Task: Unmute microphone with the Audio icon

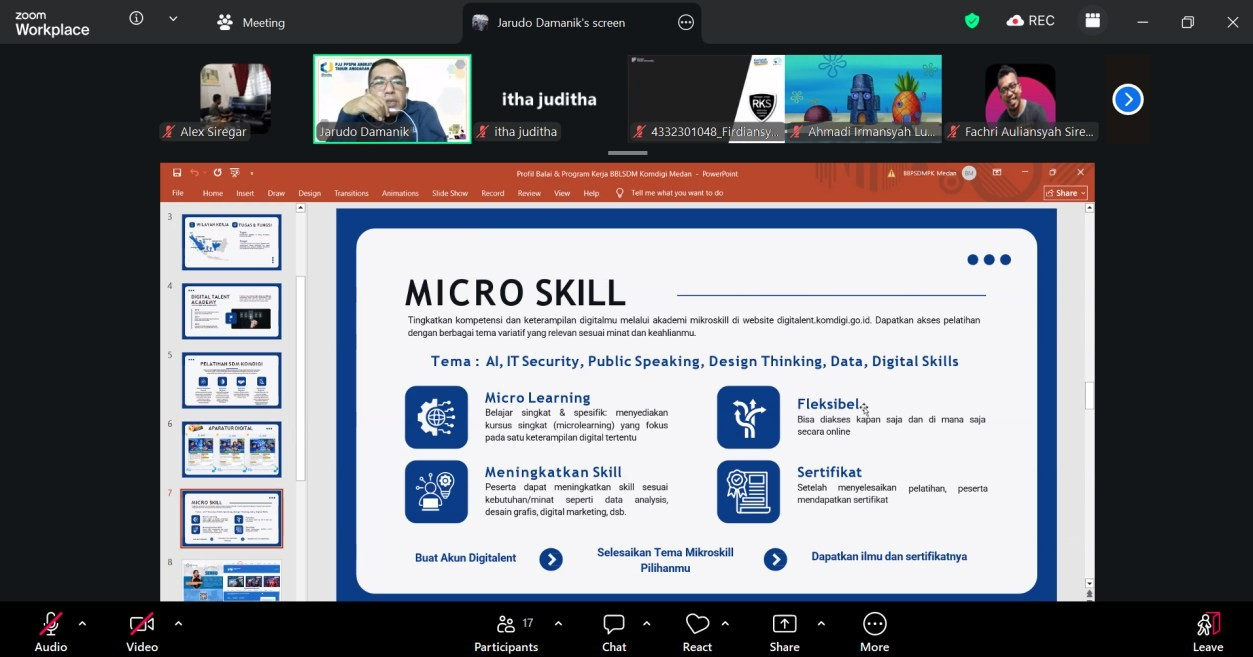Action: pyautogui.click(x=51, y=625)
